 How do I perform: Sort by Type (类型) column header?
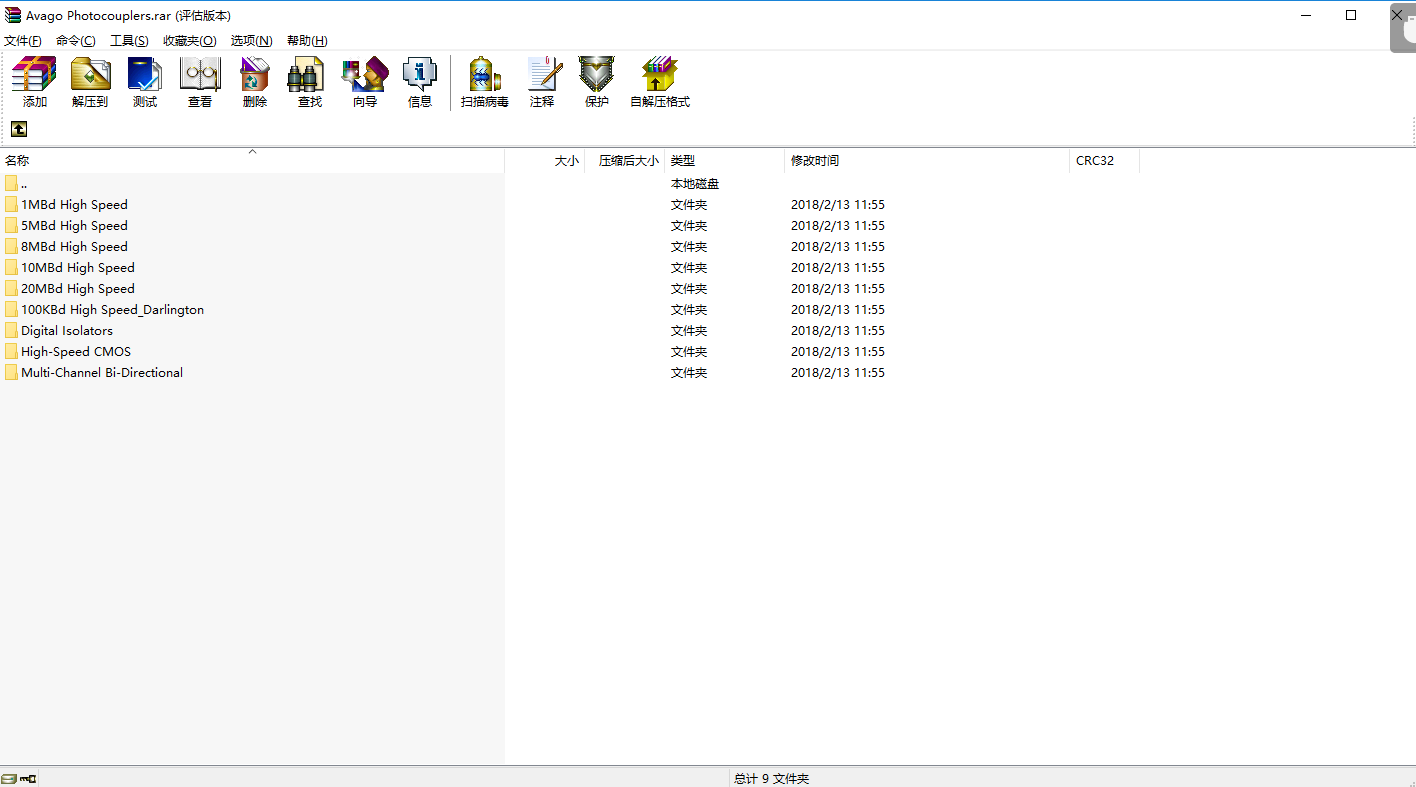(x=725, y=160)
